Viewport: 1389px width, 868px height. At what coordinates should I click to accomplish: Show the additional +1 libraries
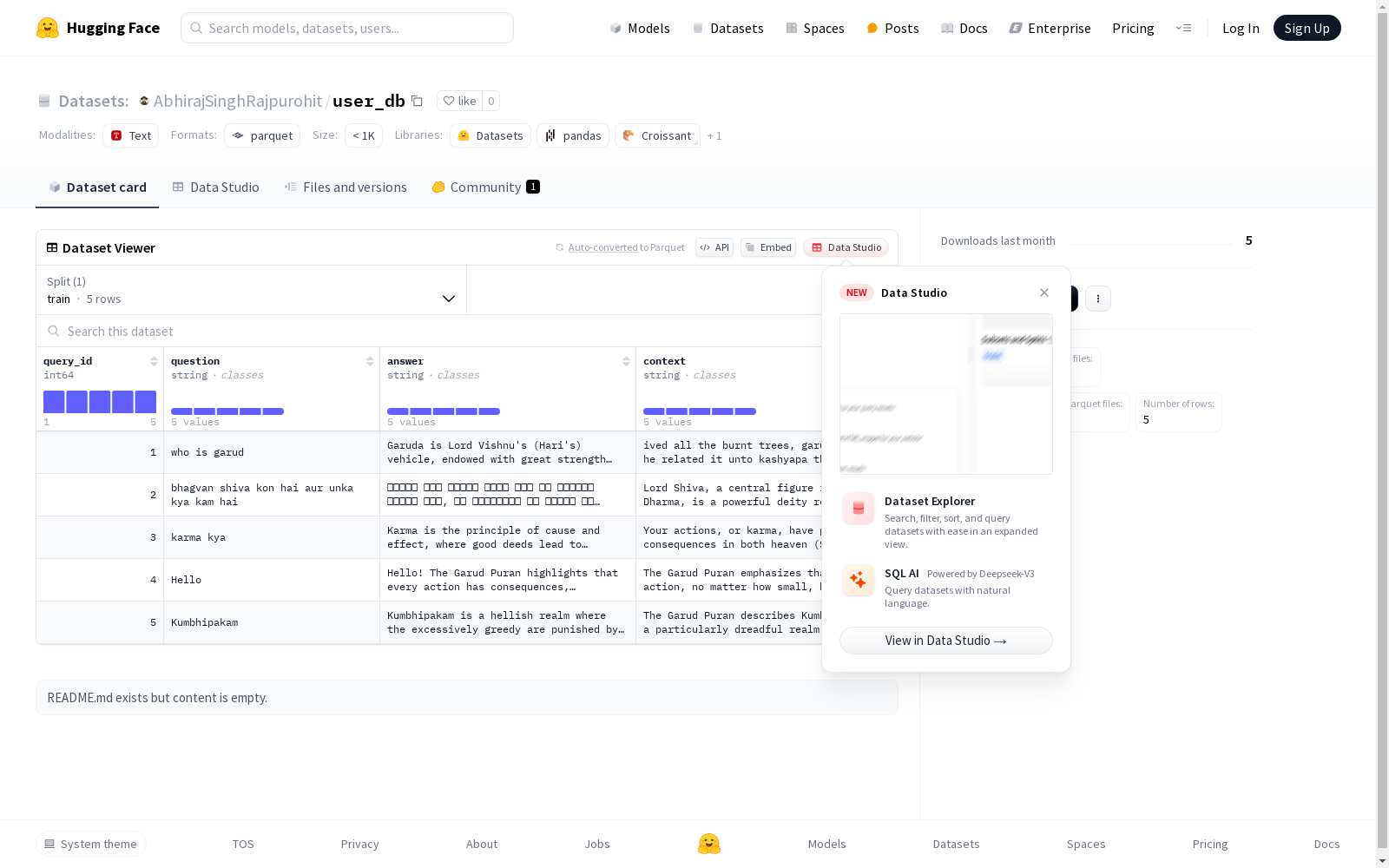tap(714, 135)
